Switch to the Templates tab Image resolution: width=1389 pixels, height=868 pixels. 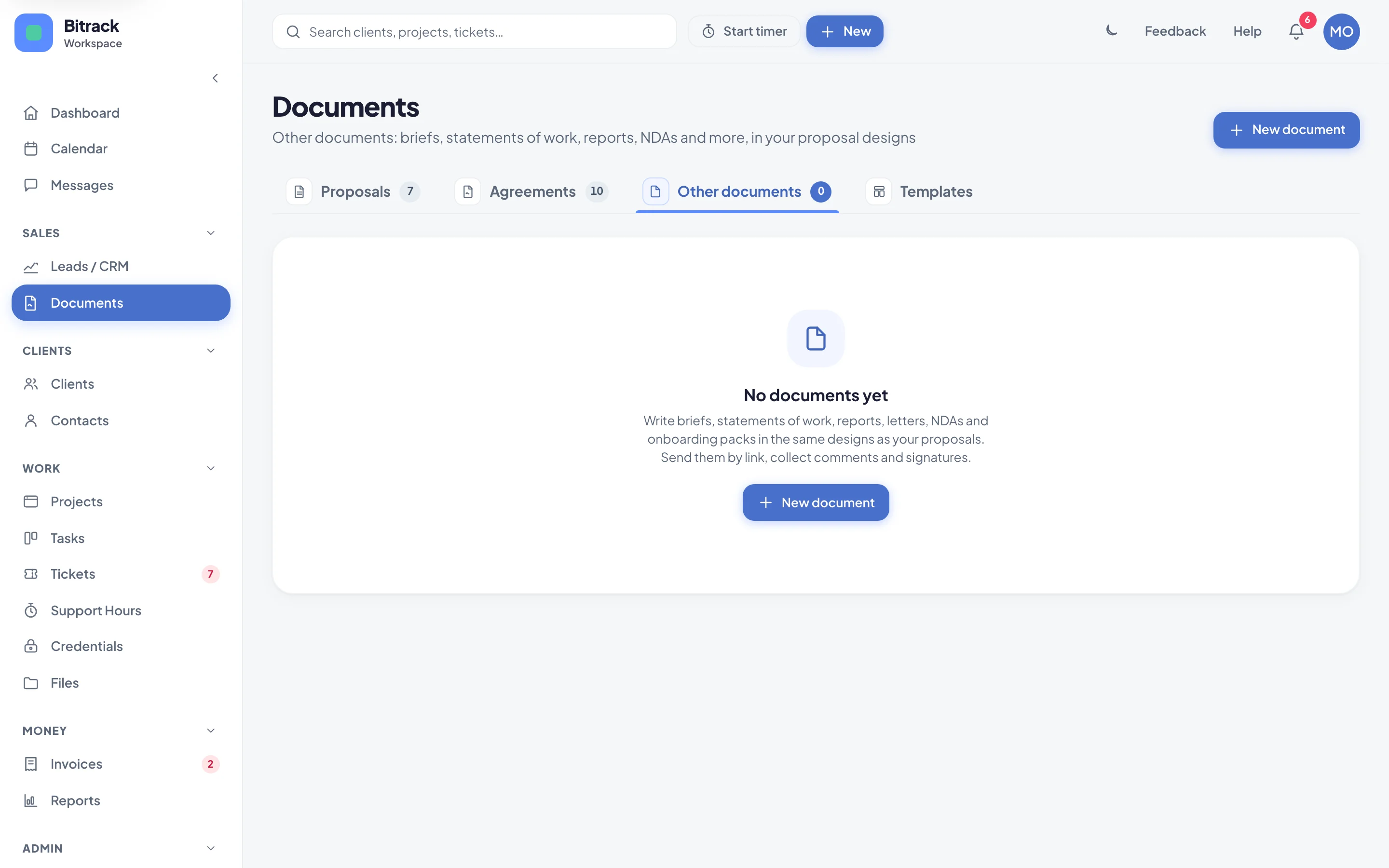pyautogui.click(x=919, y=192)
